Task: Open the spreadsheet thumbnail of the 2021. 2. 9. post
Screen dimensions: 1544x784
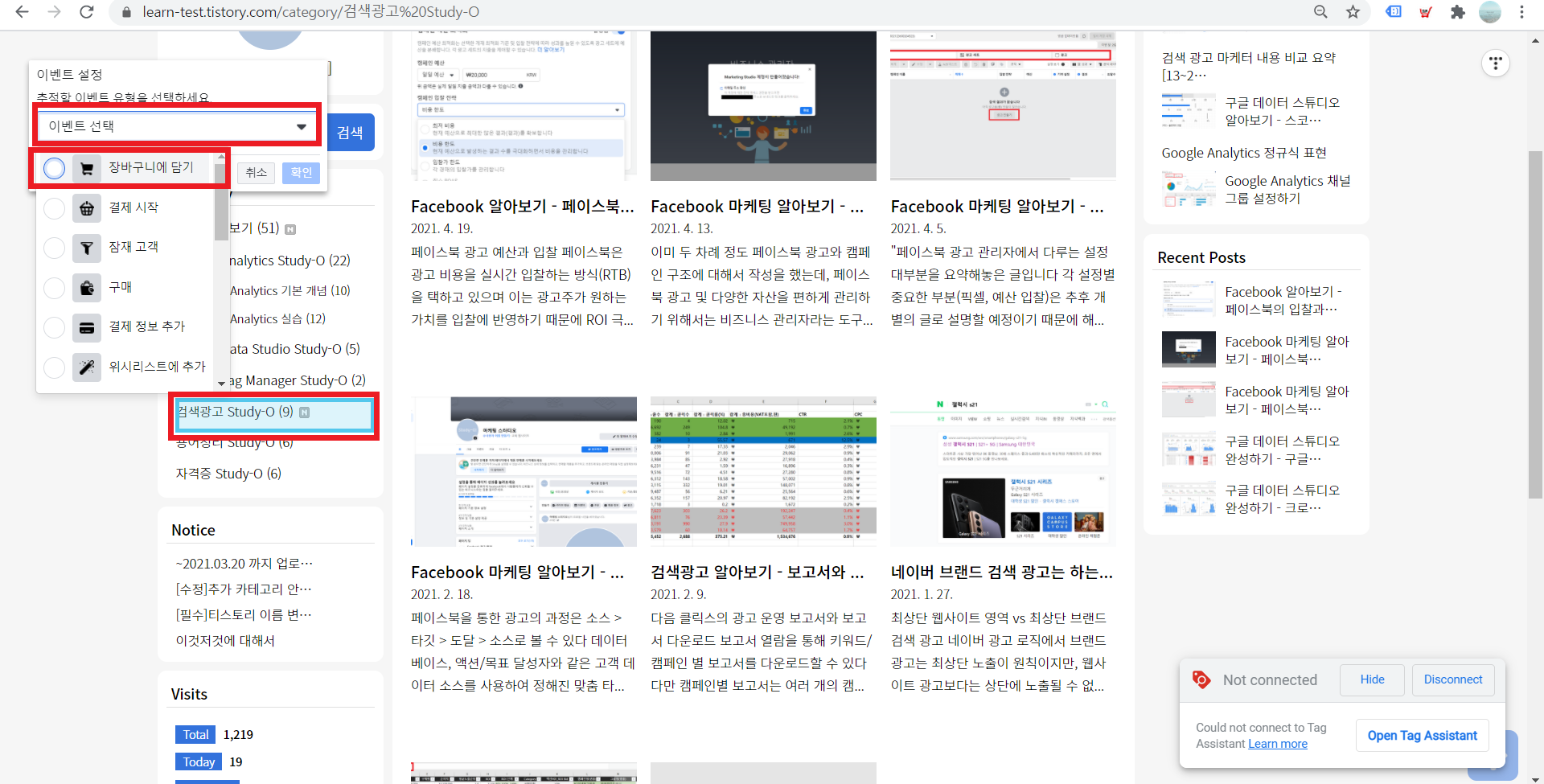Action: pos(763,471)
